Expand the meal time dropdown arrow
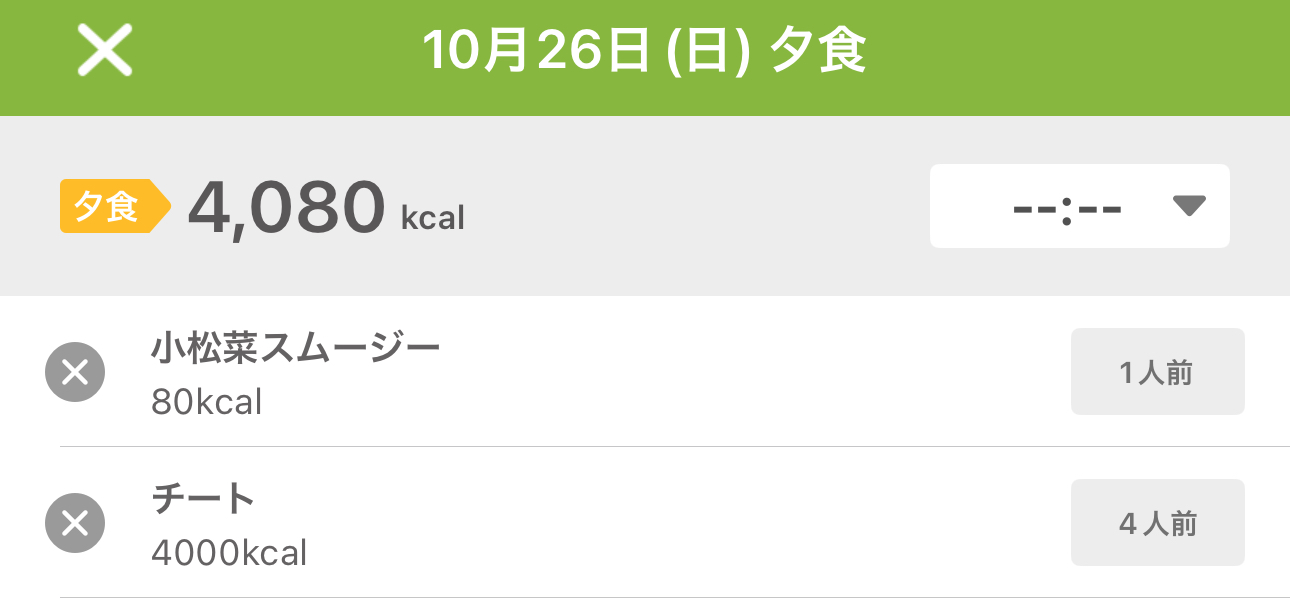The image size is (1290, 598). 1189,206
